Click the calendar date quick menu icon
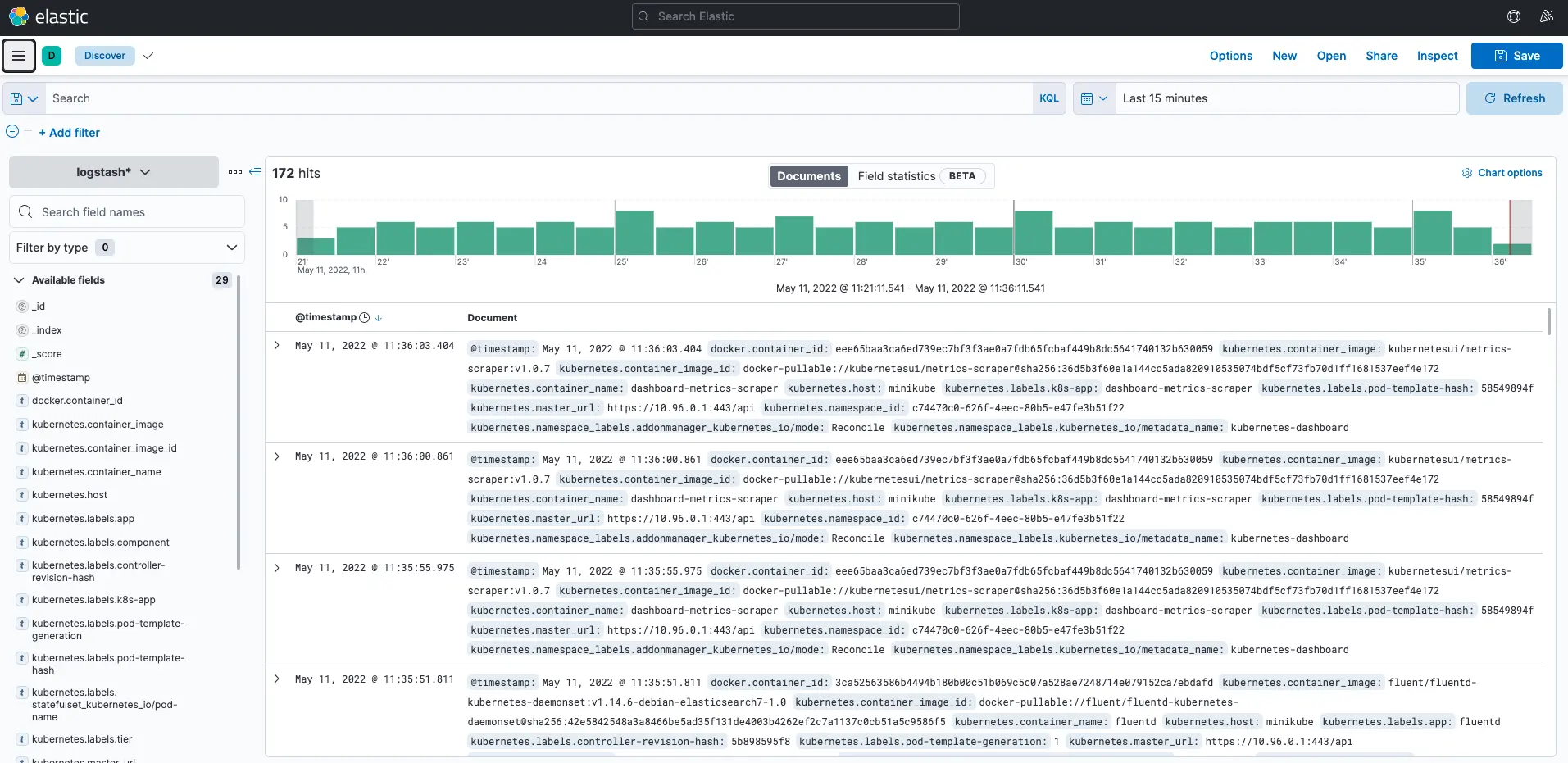Viewport: 1568px width, 763px height. point(1093,98)
